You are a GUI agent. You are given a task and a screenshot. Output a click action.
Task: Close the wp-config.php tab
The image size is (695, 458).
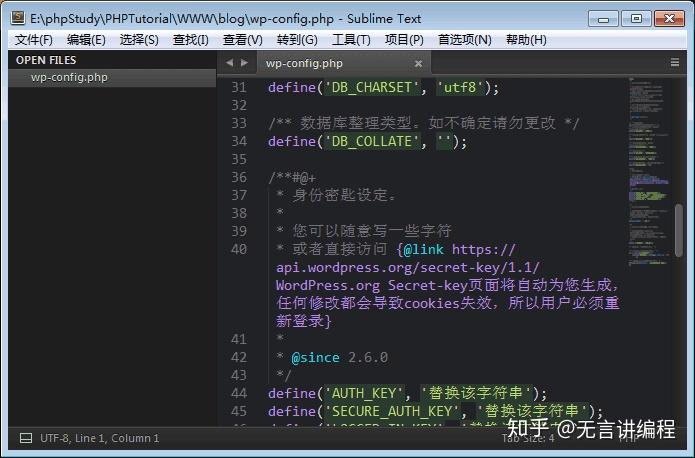coord(418,64)
